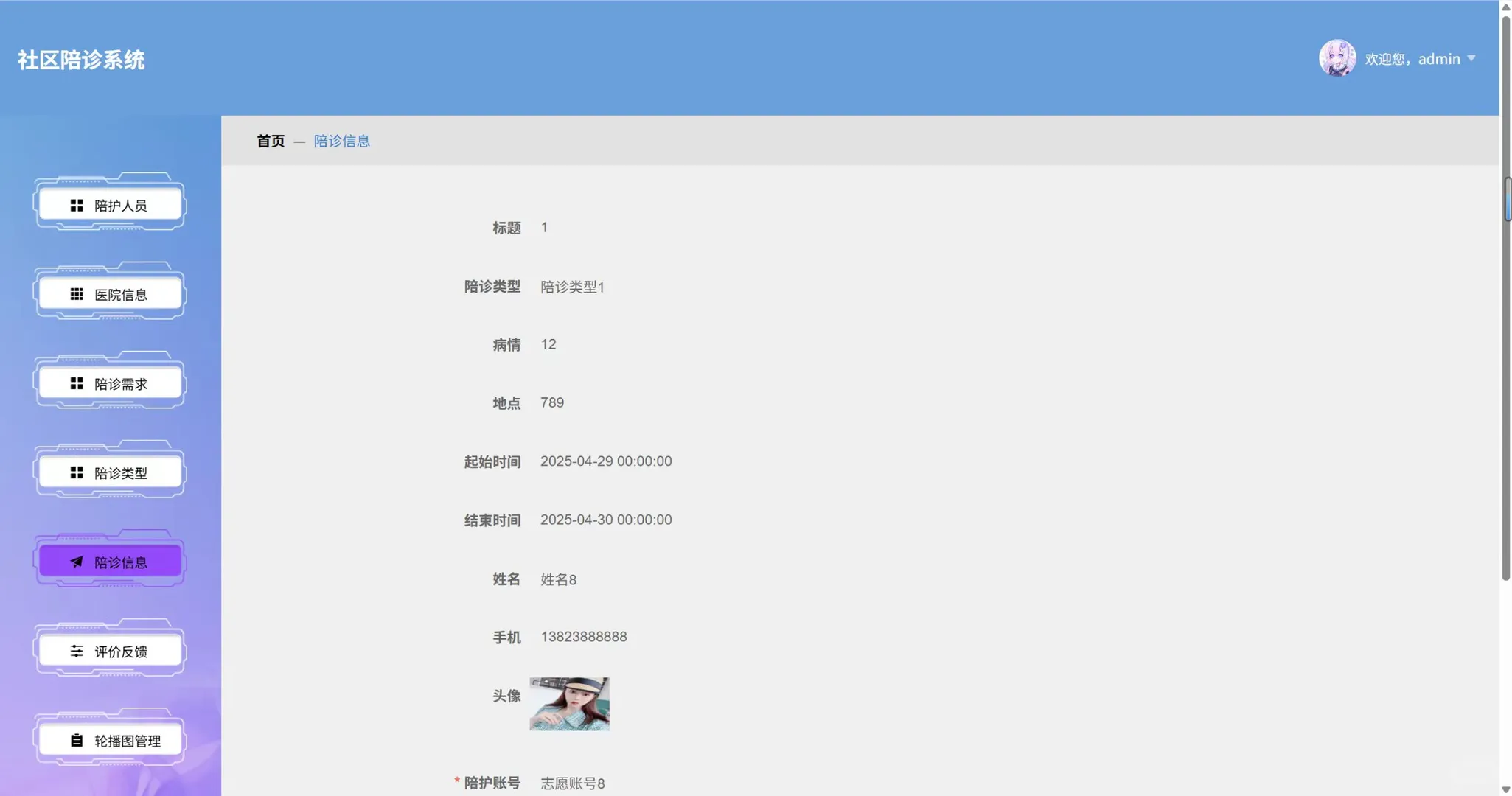Click the scrollbar down arrow
The image size is (1512, 796).
1505,789
